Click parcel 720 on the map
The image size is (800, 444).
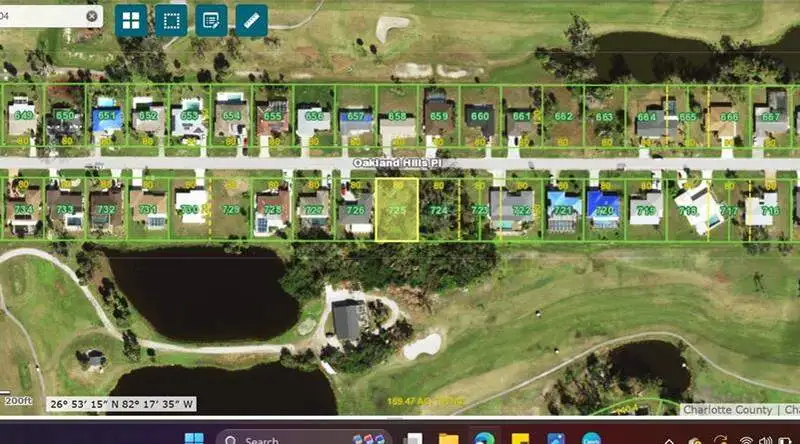point(604,211)
